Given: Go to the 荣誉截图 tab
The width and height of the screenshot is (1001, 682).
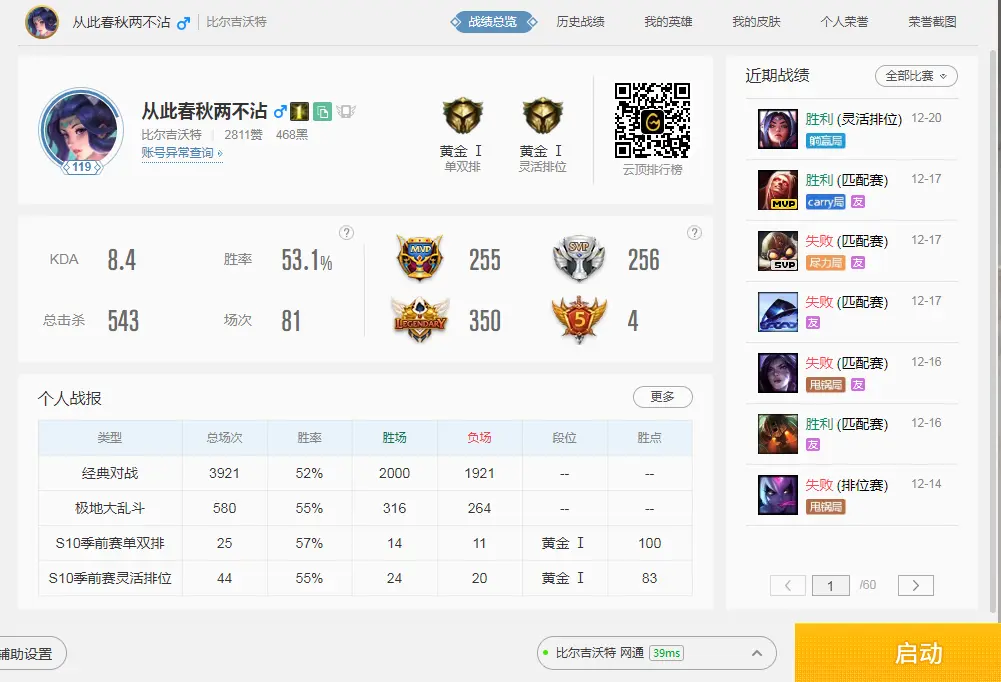Looking at the screenshot, I should (x=933, y=22).
